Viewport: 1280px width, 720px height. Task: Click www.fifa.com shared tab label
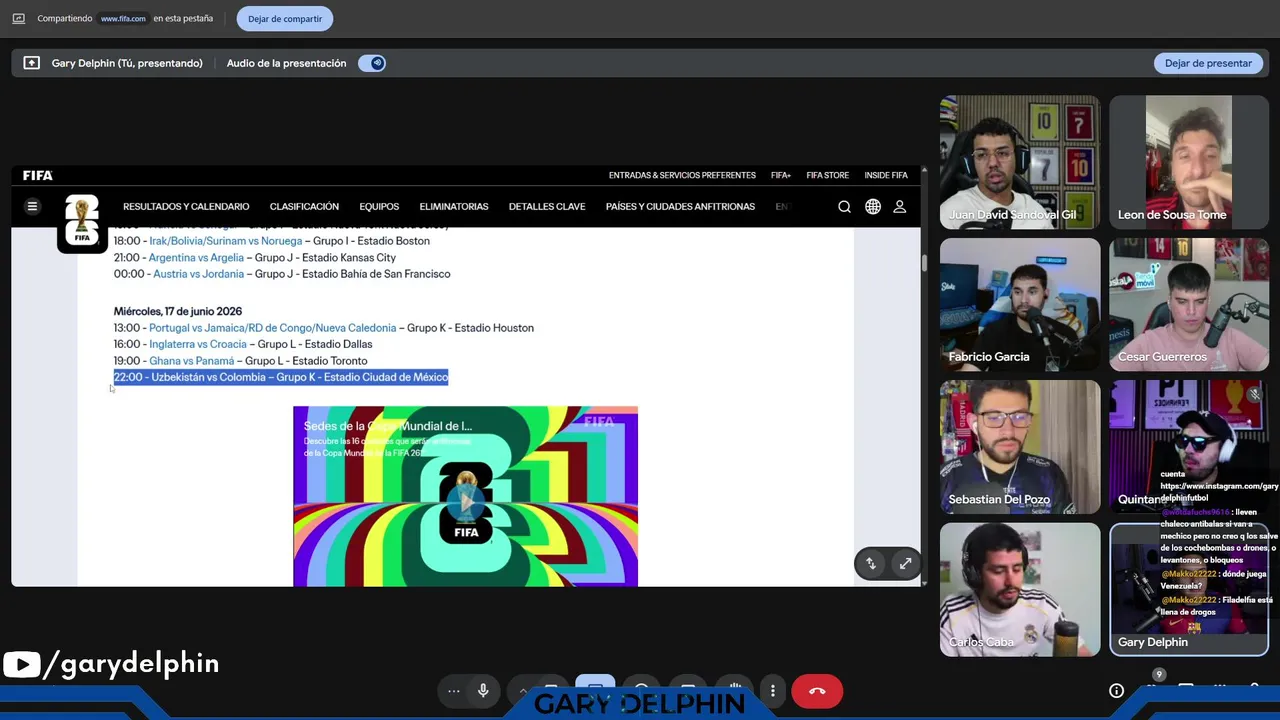123,18
